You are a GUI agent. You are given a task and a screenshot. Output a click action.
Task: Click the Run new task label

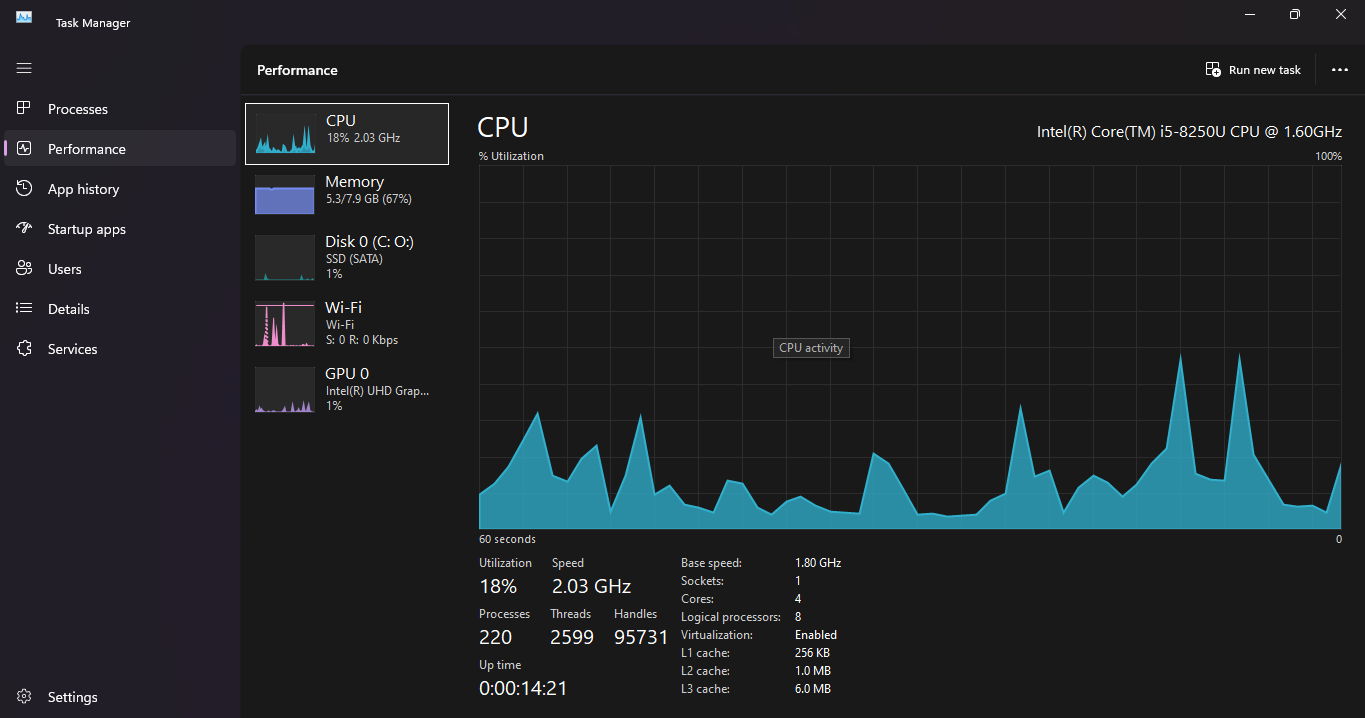(x=1265, y=70)
